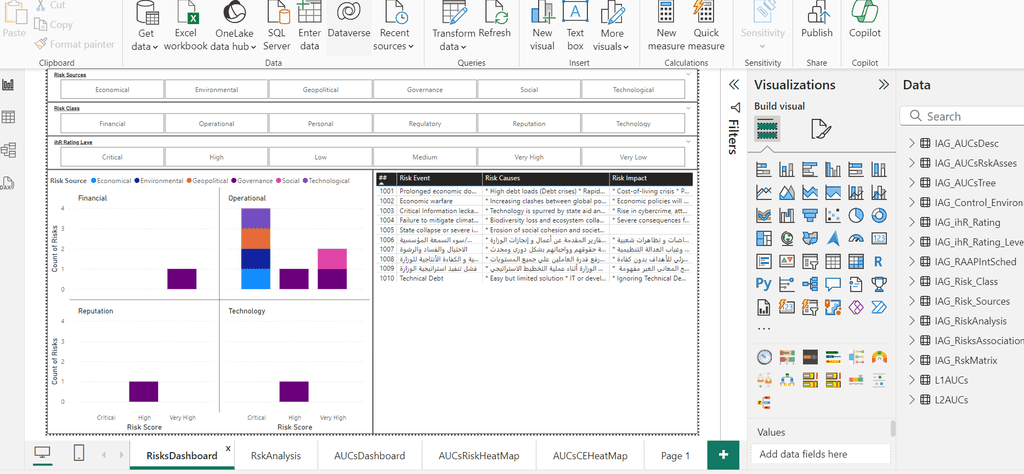
Task: Select the Line chart visual
Action: point(763,193)
